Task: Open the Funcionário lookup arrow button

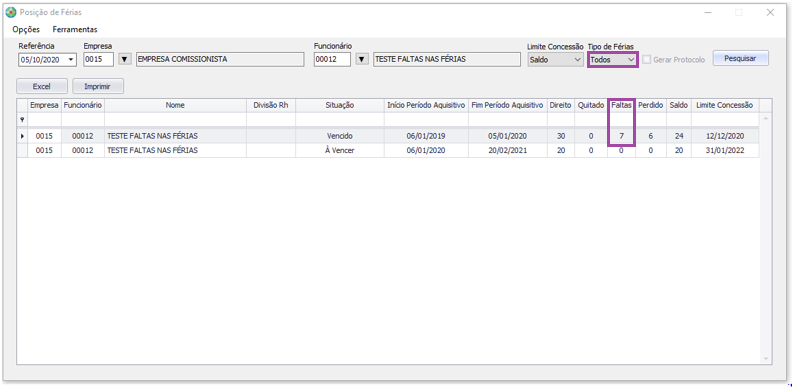Action: tap(361, 60)
